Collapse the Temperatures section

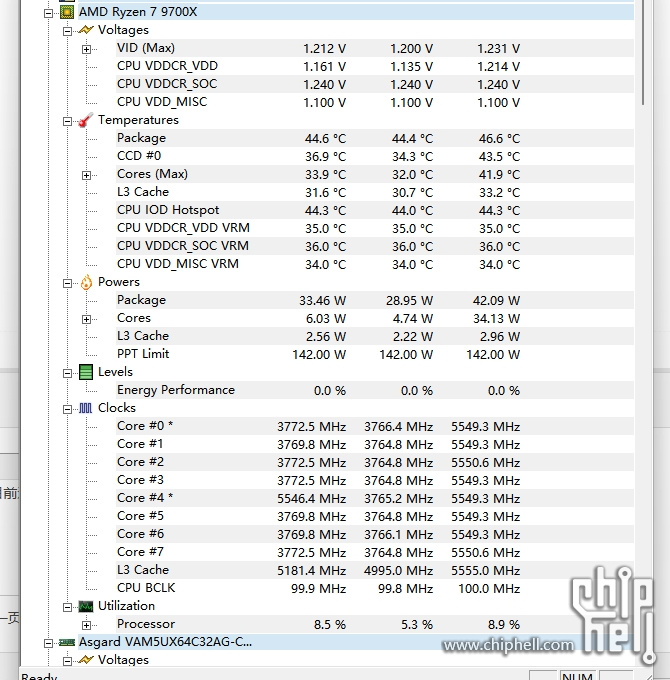click(x=67, y=121)
